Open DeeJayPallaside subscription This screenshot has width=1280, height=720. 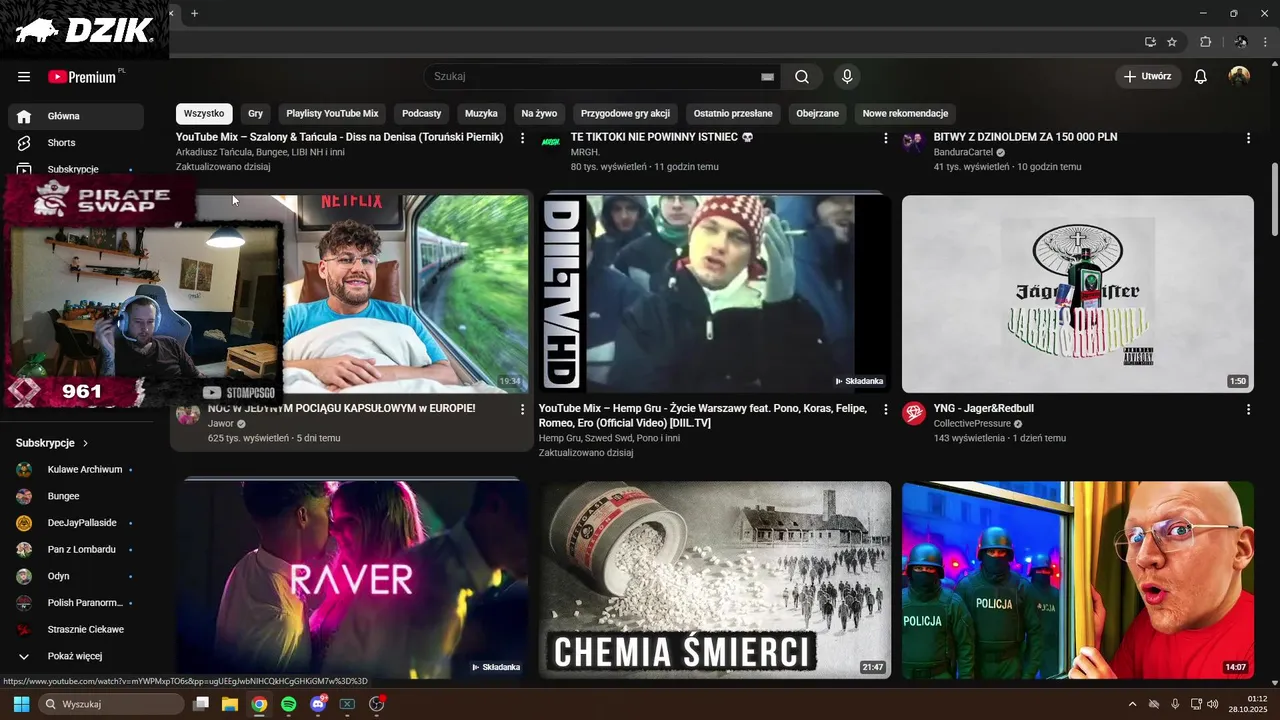pos(75,523)
